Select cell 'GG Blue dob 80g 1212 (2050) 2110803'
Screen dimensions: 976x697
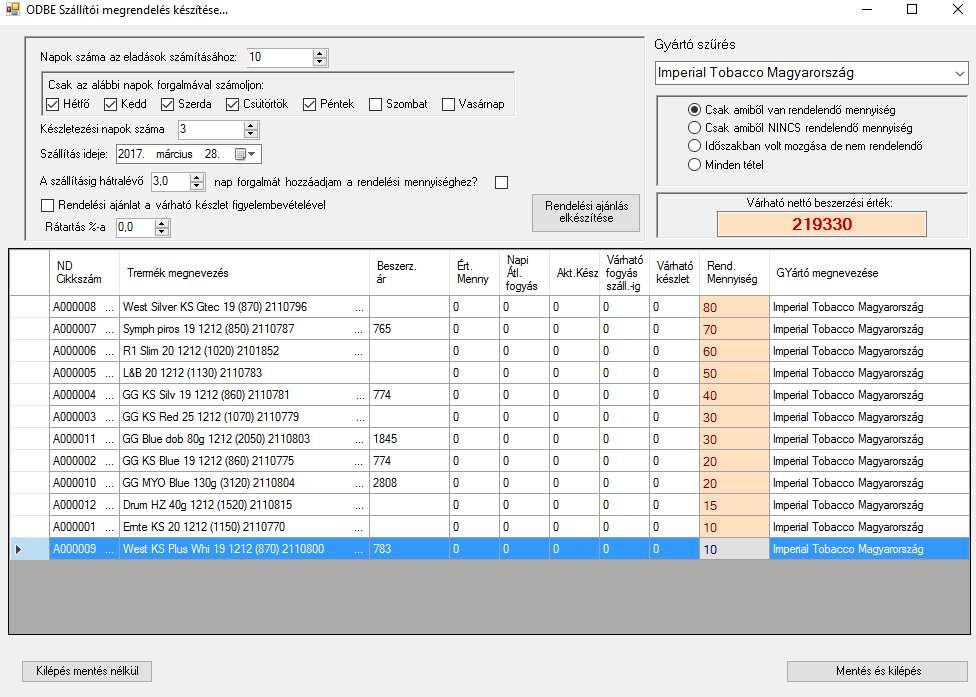pos(244,439)
